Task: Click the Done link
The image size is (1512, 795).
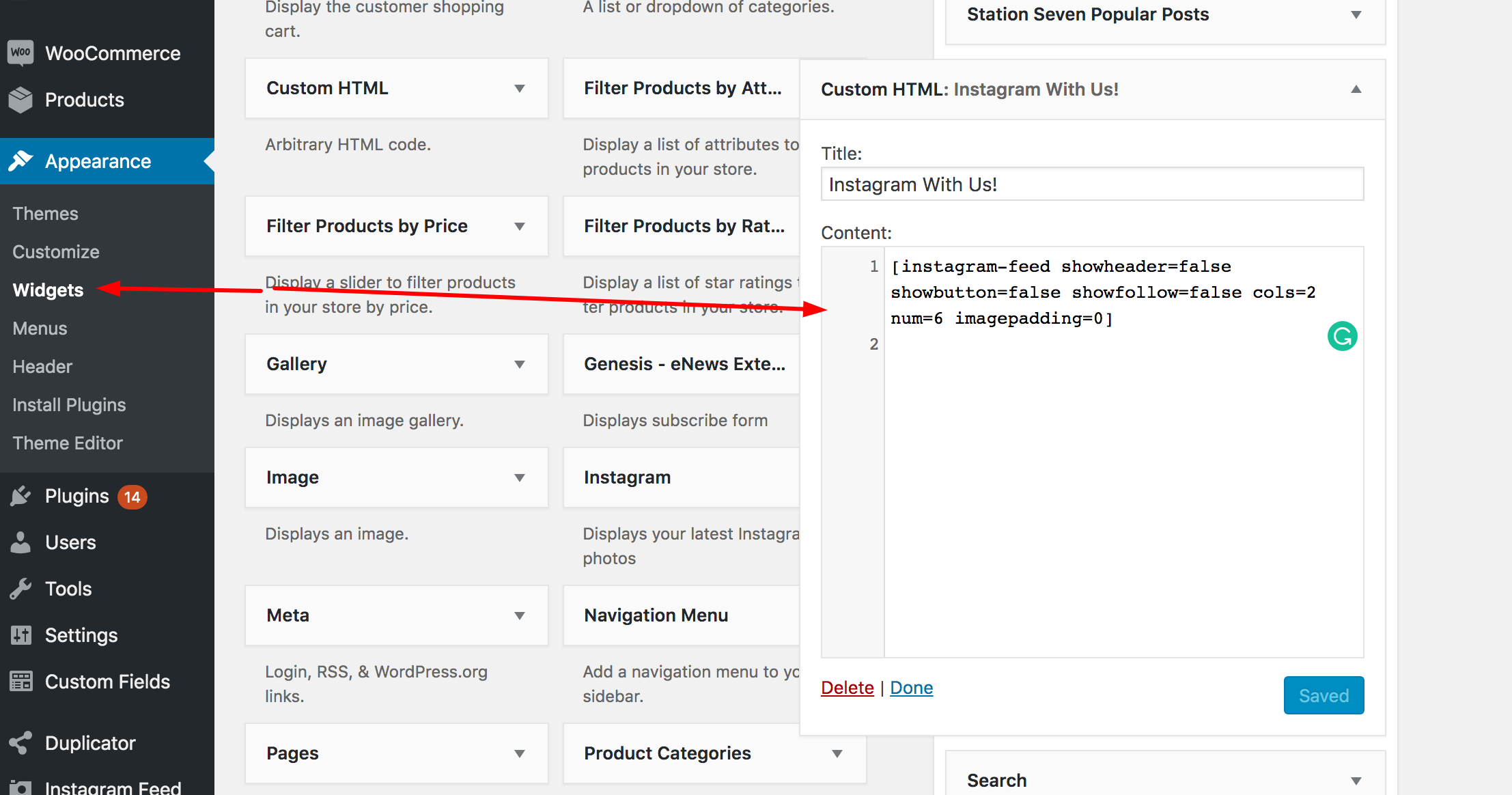Action: point(912,688)
